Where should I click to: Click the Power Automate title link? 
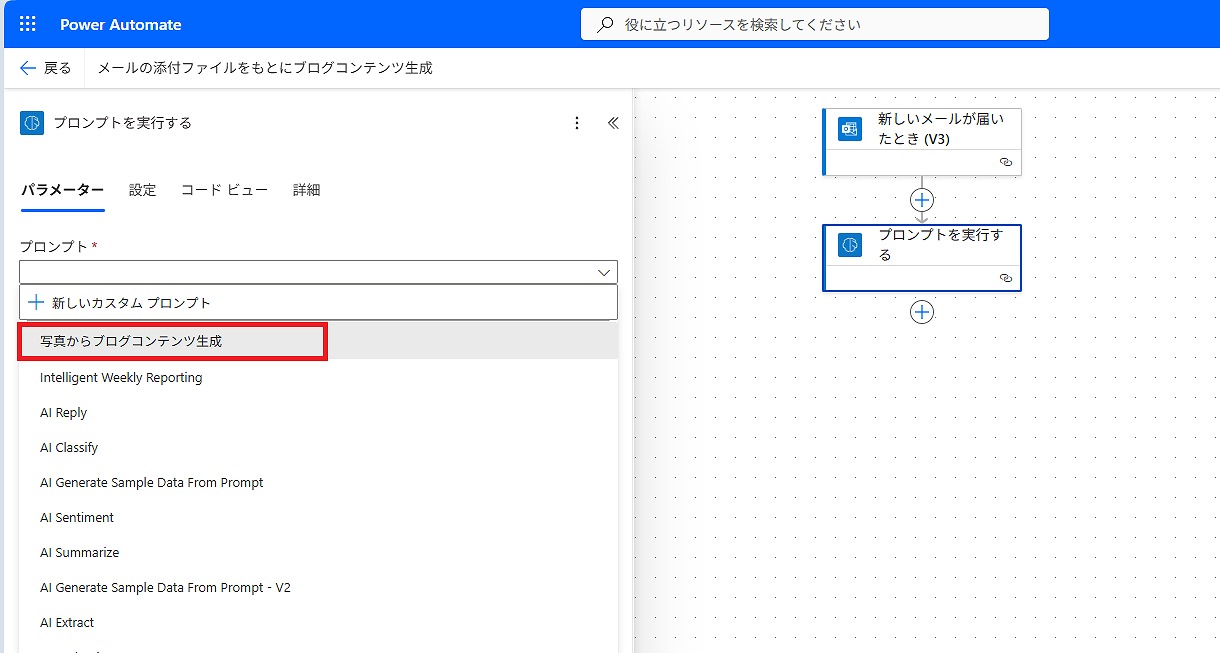coord(121,24)
